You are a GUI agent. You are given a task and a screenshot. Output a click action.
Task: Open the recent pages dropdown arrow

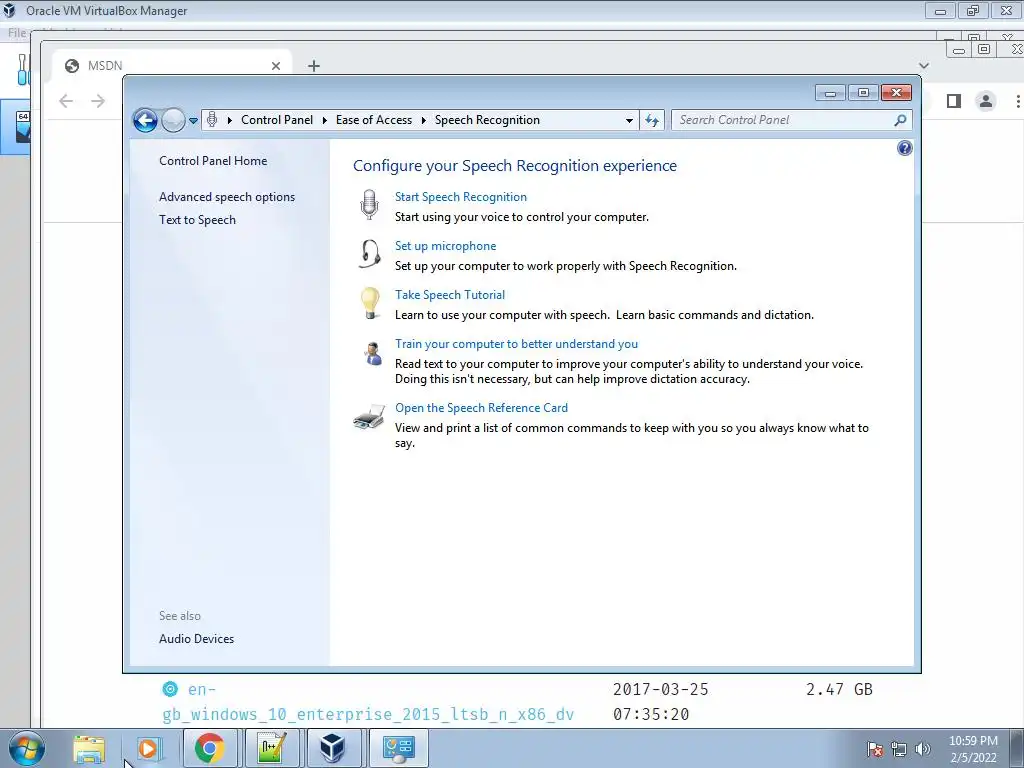pos(193,121)
